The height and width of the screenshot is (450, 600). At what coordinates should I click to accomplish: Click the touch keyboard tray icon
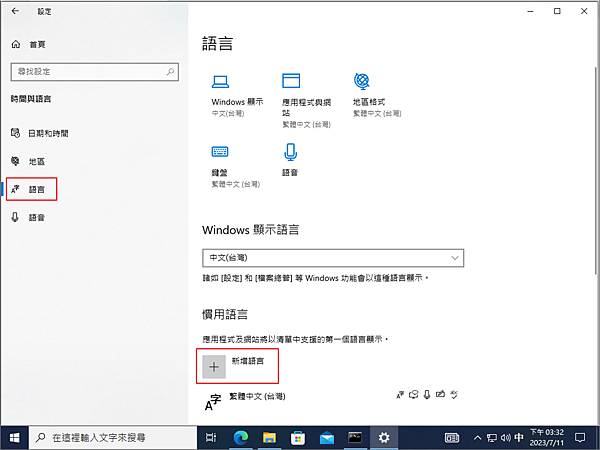452,437
